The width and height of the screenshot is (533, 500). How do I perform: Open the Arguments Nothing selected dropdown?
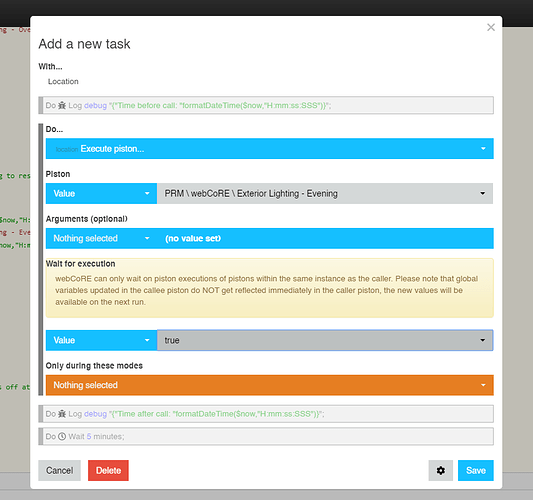point(101,238)
